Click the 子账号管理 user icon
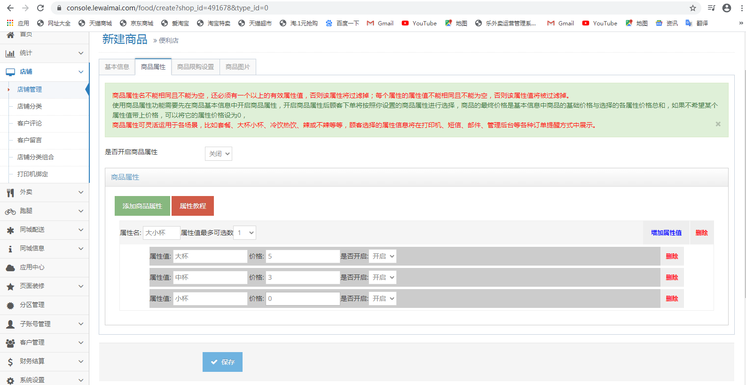 10,324
